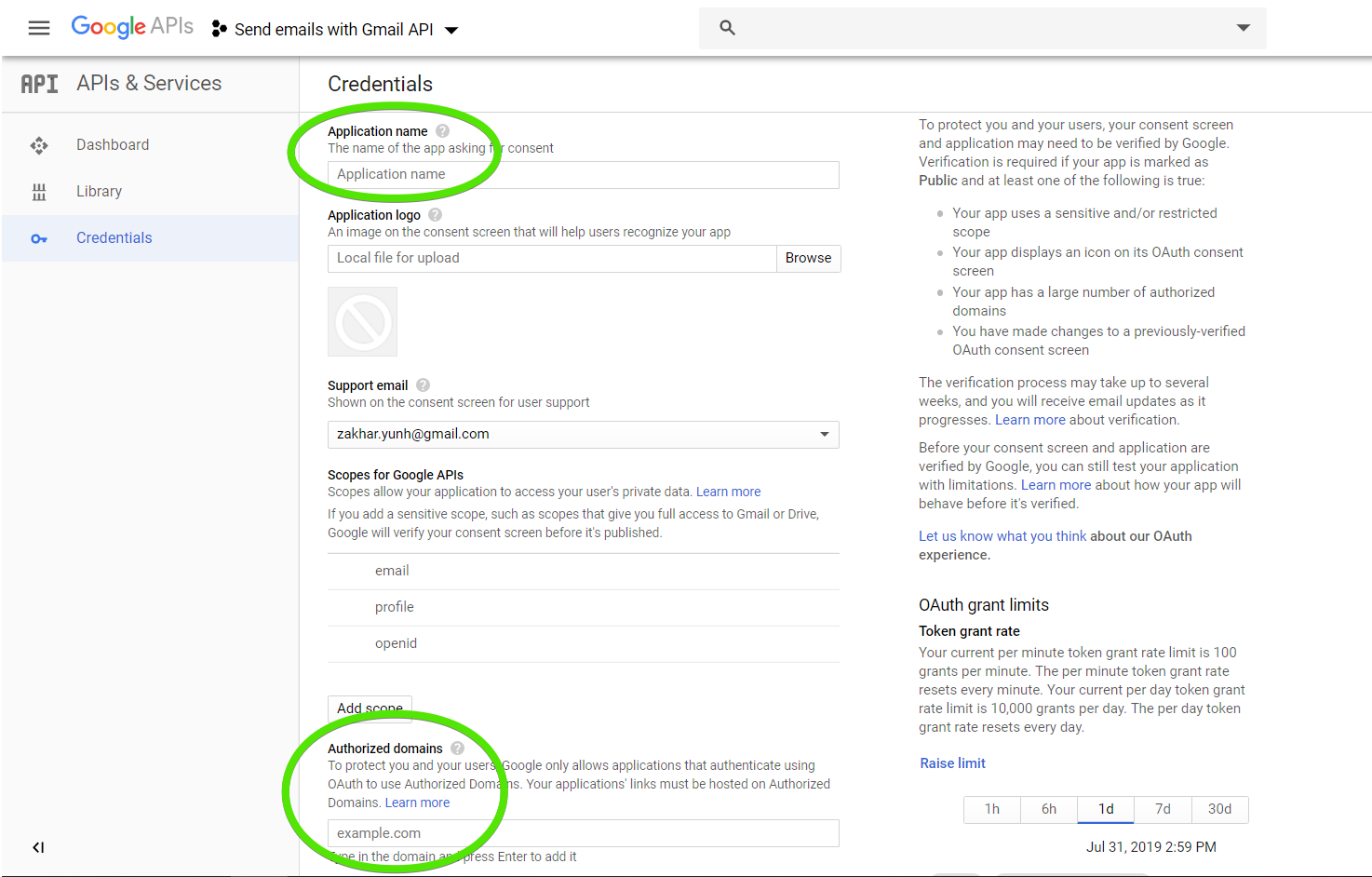Collapse the sidebar navigation panel
This screenshot has width=1372, height=877.
[x=38, y=847]
